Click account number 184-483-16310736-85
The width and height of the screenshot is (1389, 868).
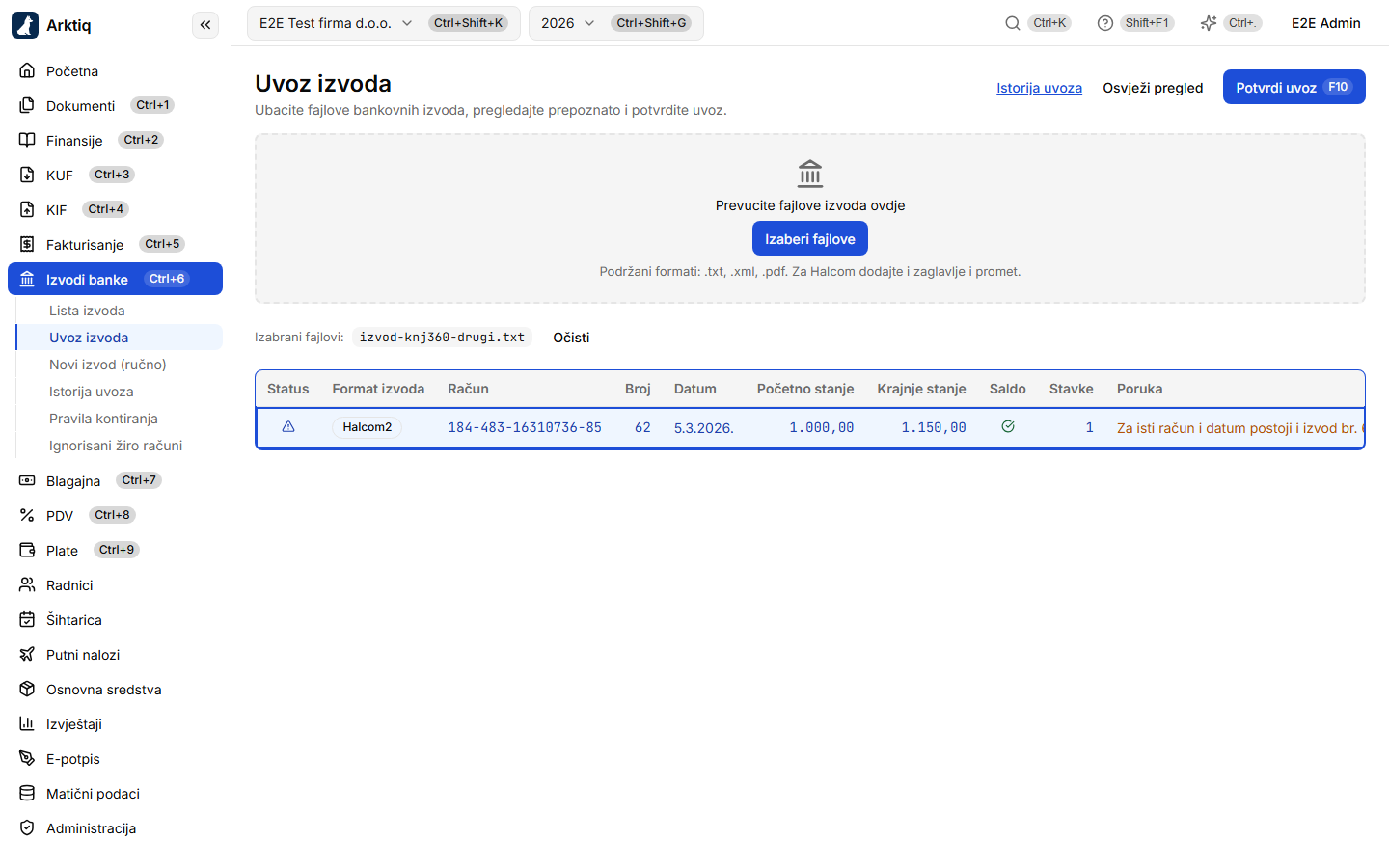pyautogui.click(x=525, y=427)
